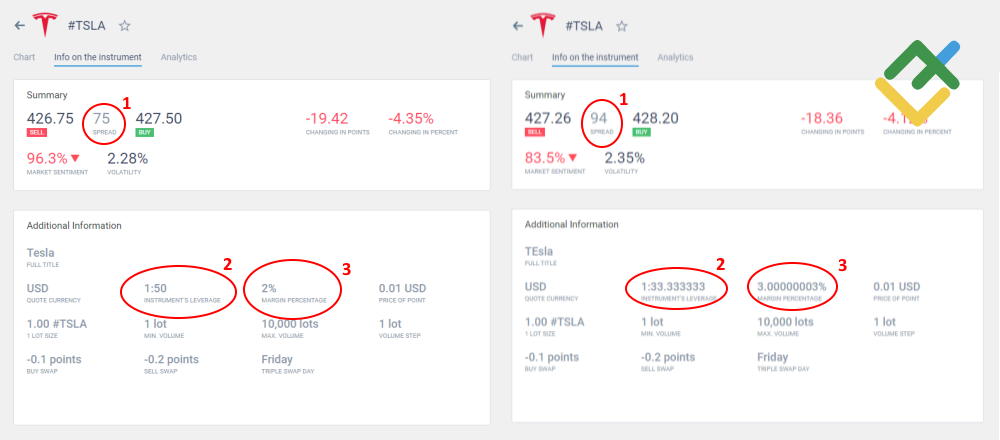This screenshot has width=1000, height=440.
Task: Click the back arrow in the right panel
Action: (x=517, y=26)
